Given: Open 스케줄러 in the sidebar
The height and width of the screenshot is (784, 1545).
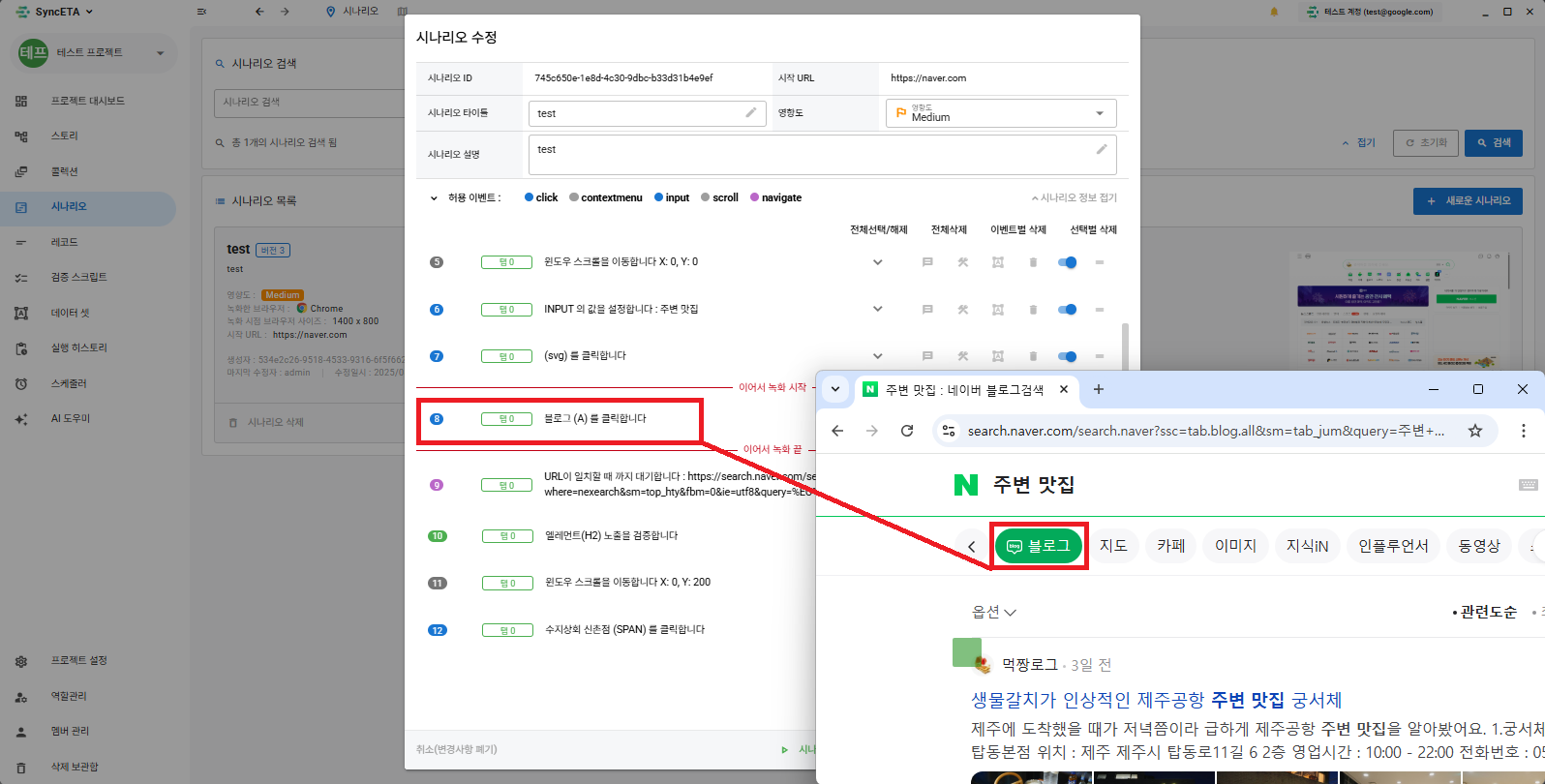Looking at the screenshot, I should pyautogui.click(x=69, y=383).
